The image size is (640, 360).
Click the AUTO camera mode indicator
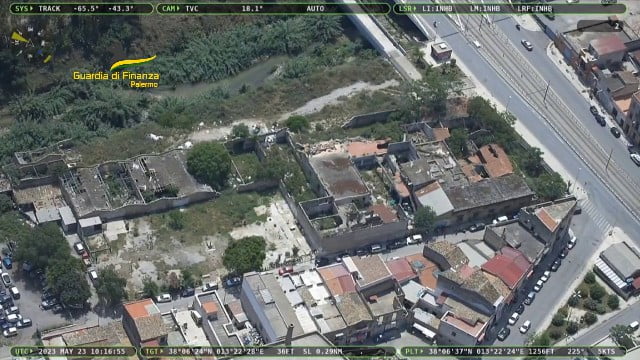tap(316, 9)
